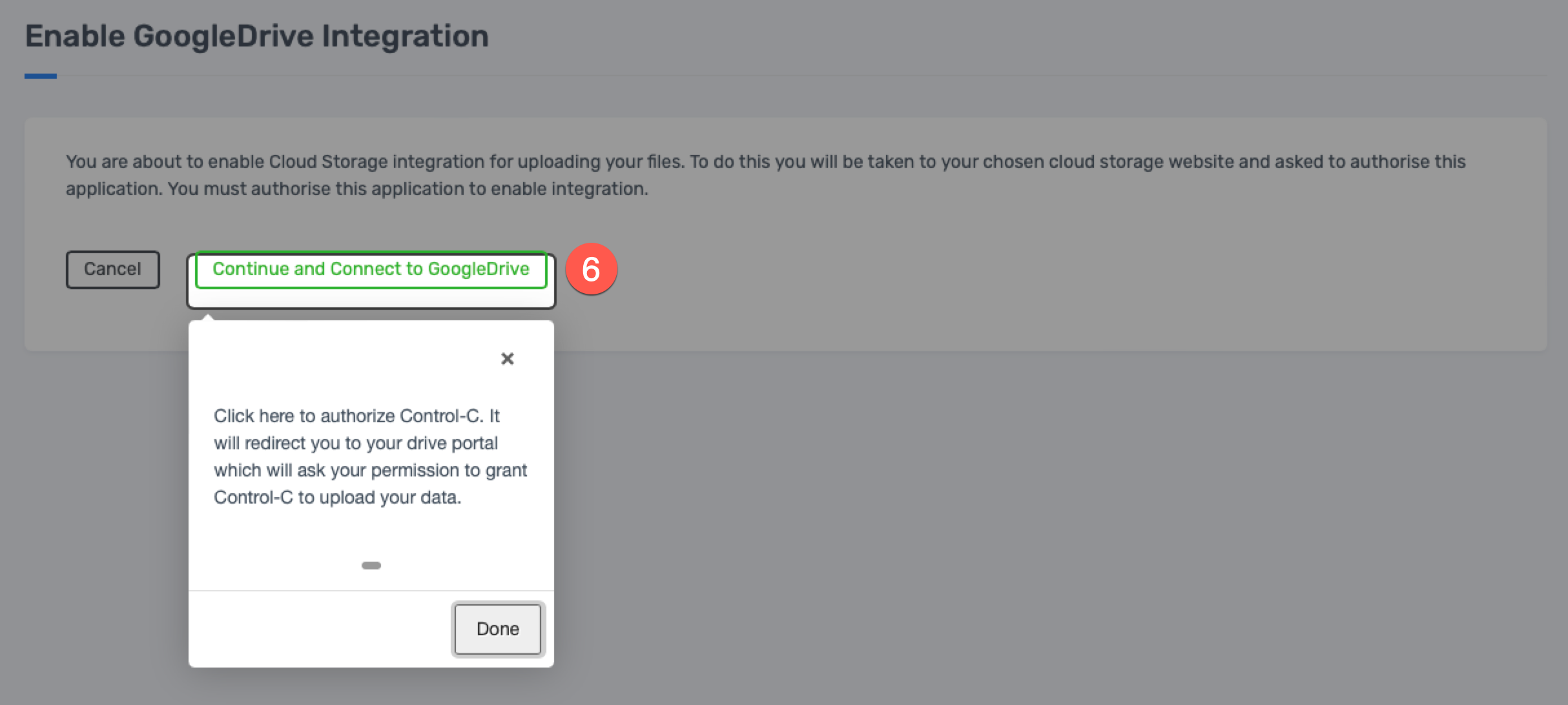Click the gray step indicator pill in tooltip
1568x705 pixels.
coord(371,566)
